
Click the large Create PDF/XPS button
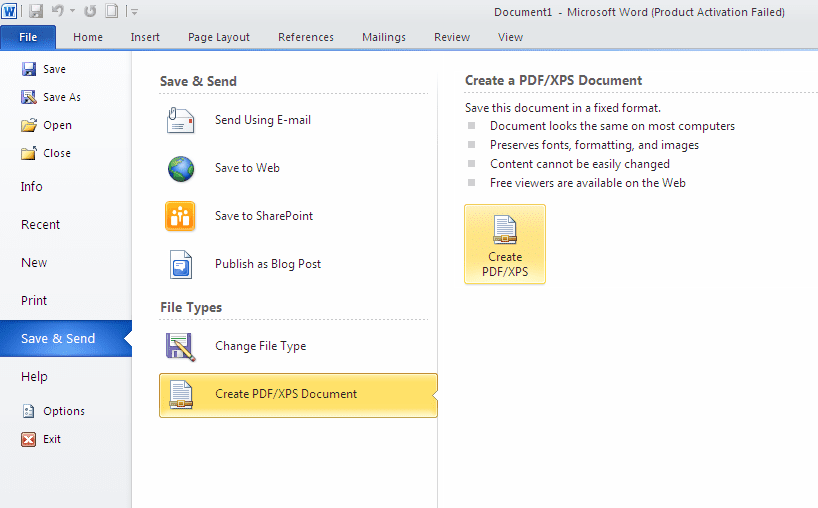point(505,244)
